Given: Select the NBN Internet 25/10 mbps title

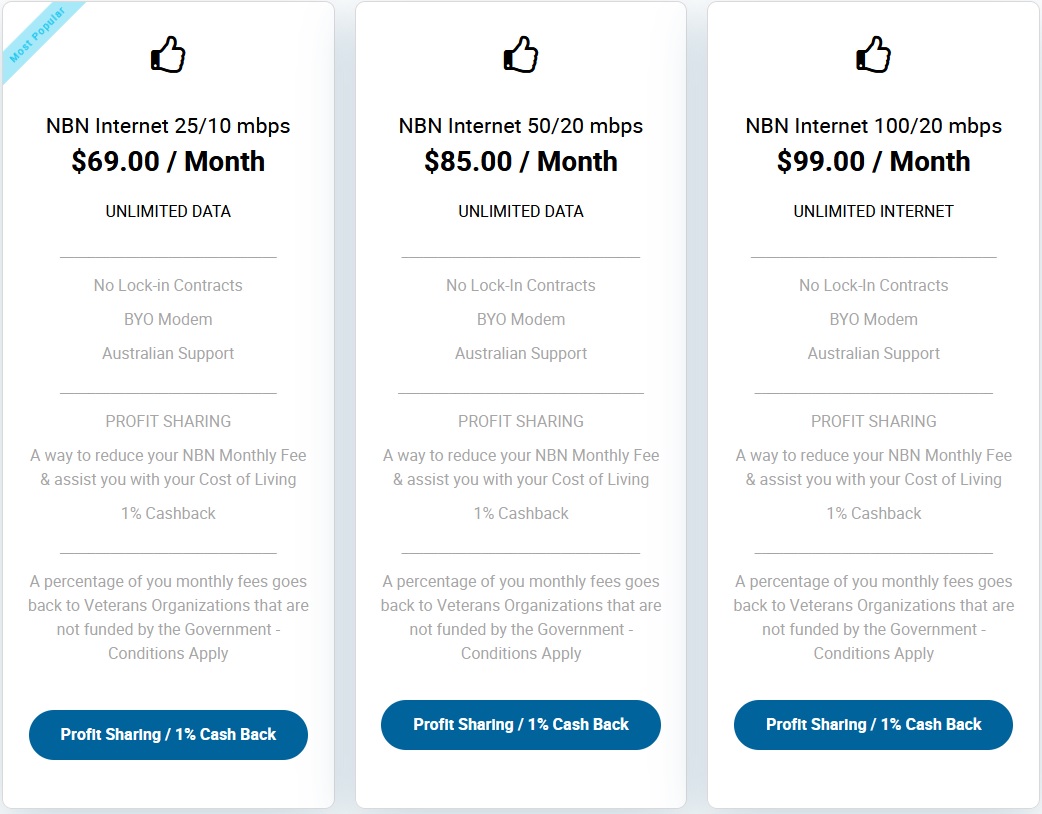Looking at the screenshot, I should (x=168, y=126).
